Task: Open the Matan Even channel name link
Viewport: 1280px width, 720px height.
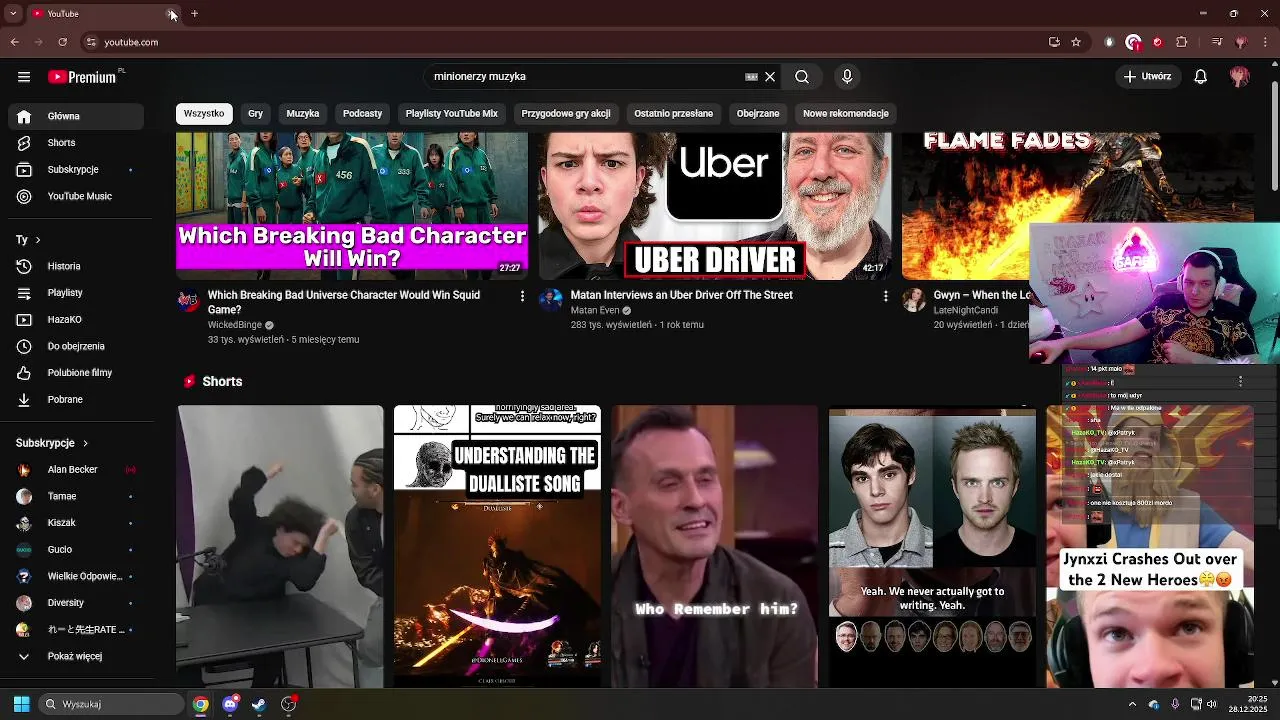Action: [594, 311]
